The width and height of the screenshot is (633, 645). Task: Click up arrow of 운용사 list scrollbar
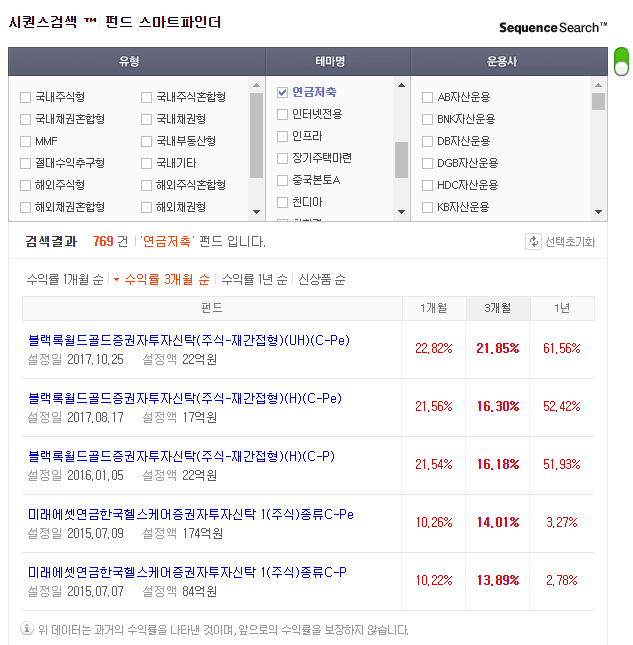598,85
